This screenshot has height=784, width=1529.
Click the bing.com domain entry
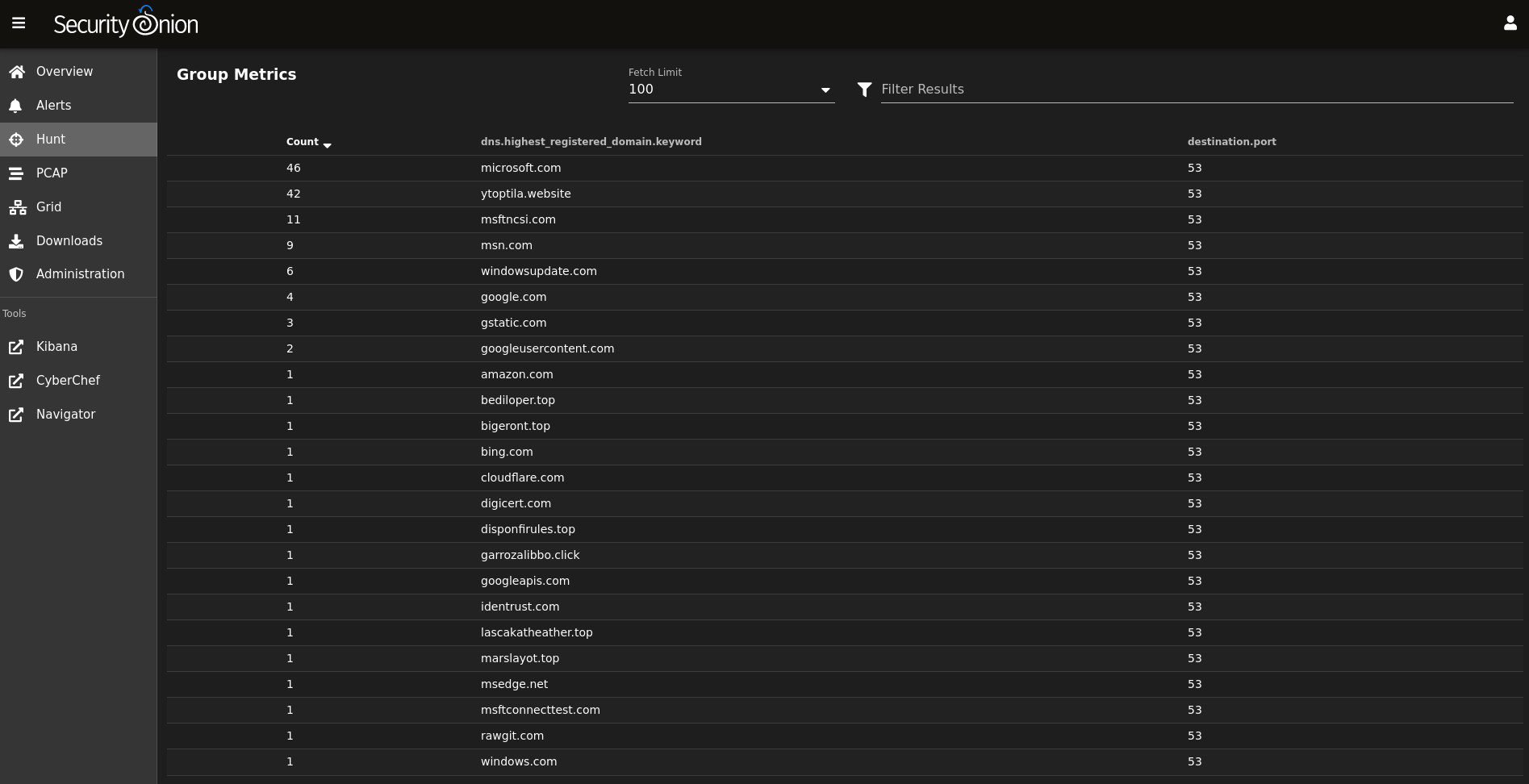point(507,452)
